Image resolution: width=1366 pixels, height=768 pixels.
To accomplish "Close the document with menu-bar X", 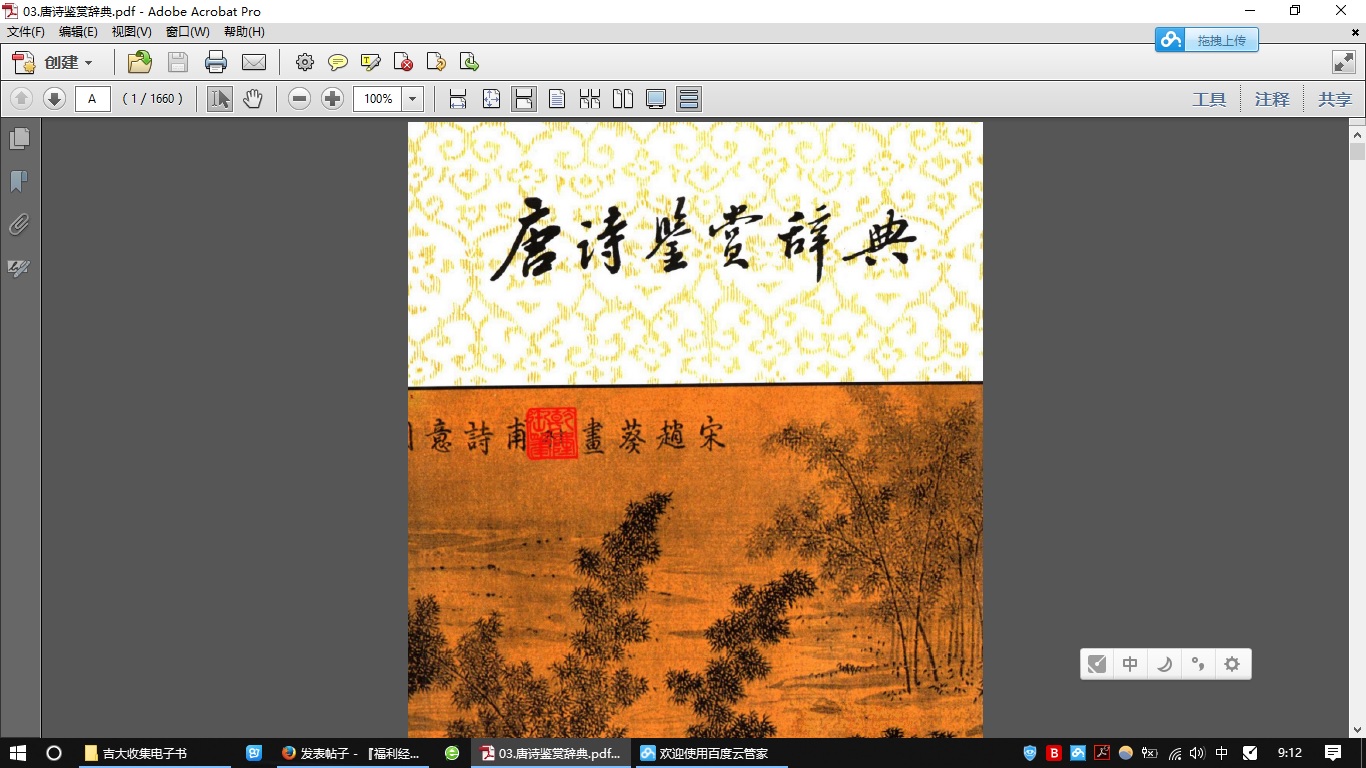I will (x=1355, y=32).
